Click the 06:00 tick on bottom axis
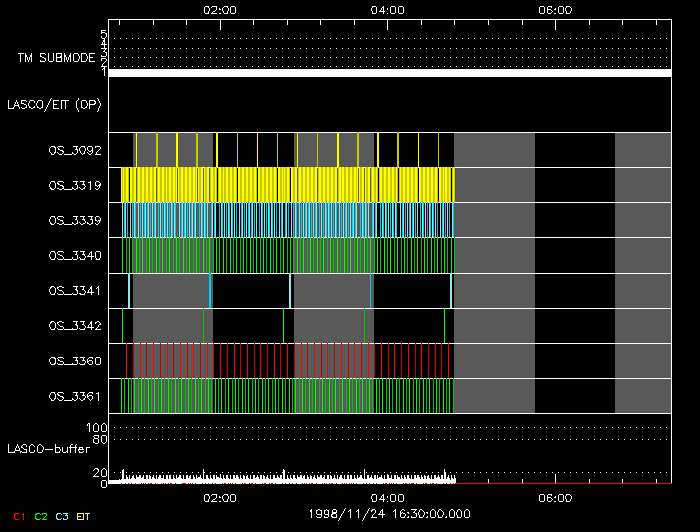Image resolution: width=700 pixels, height=532 pixels. click(554, 498)
